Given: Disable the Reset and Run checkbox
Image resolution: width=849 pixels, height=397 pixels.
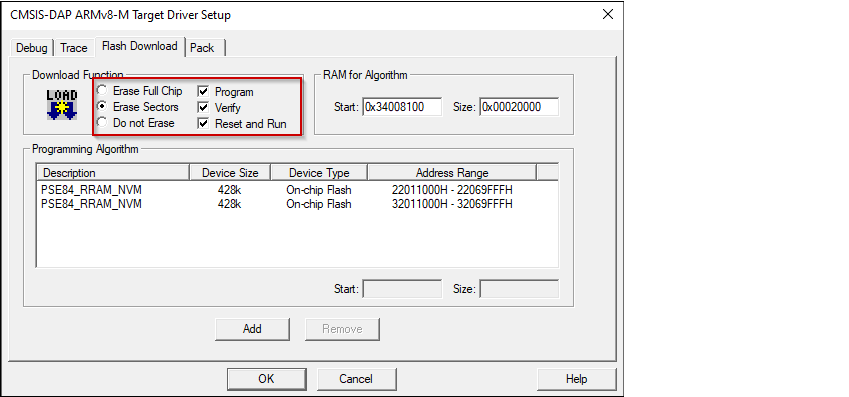Looking at the screenshot, I should tap(204, 123).
